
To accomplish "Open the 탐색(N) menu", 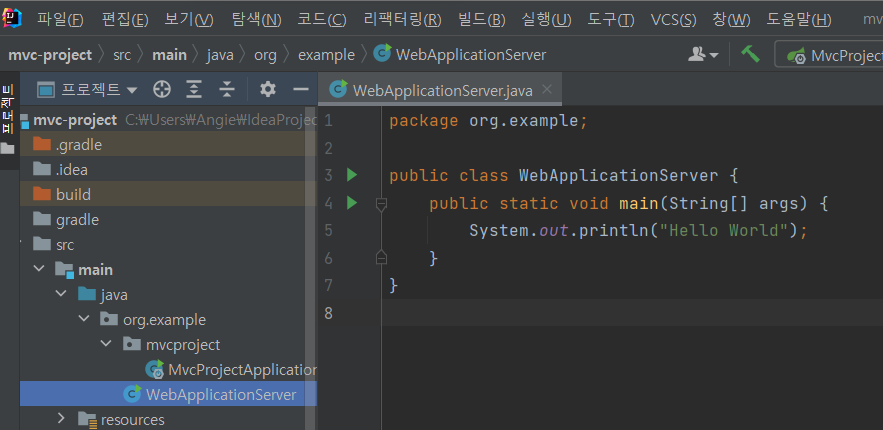I will 256,20.
